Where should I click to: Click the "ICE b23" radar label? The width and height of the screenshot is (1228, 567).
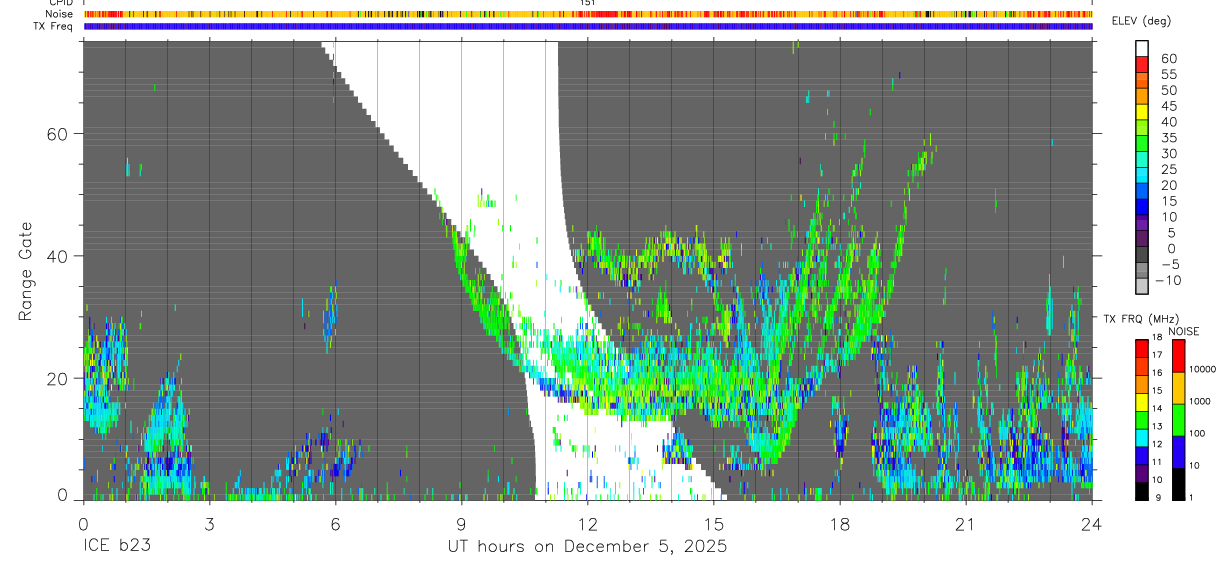[117, 547]
